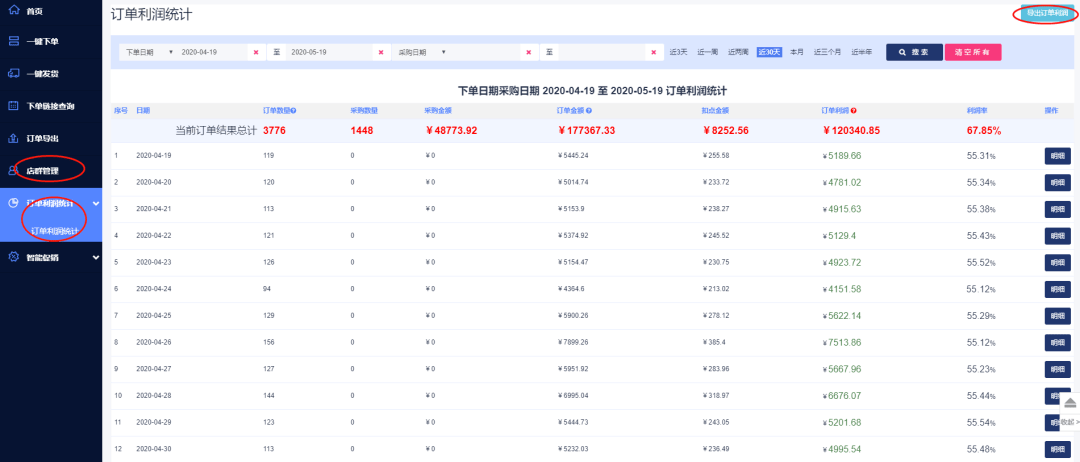Click the home icon beside 首页
The height and width of the screenshot is (462, 1080).
pyautogui.click(x=13, y=10)
